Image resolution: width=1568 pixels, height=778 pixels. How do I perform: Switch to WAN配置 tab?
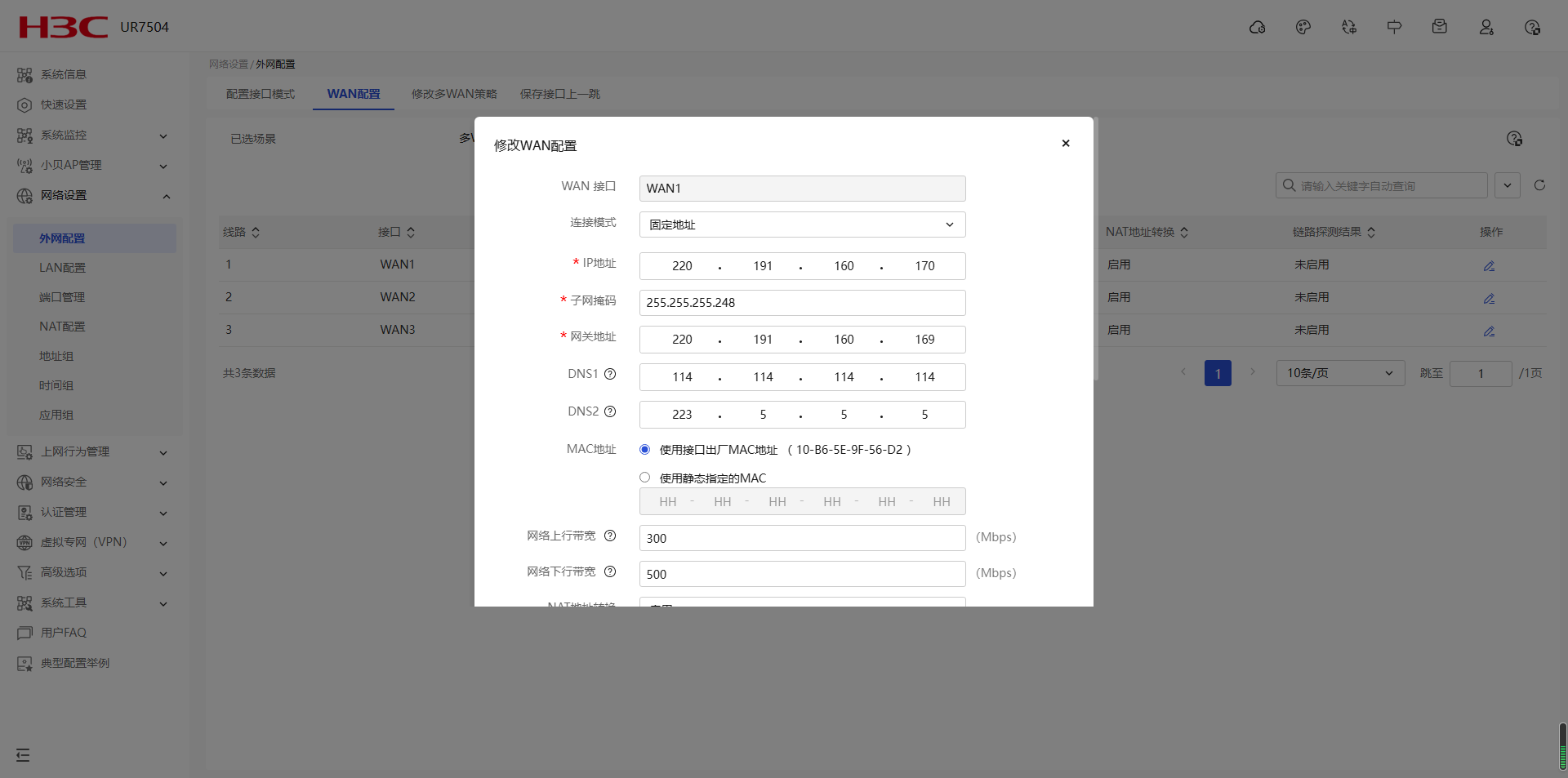pyautogui.click(x=354, y=94)
